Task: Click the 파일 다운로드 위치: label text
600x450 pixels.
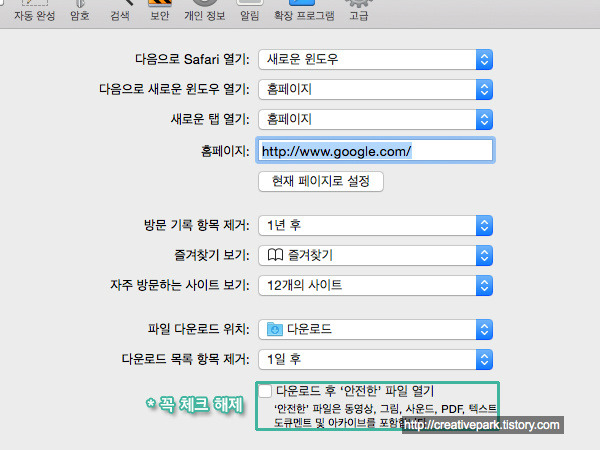Action: (199, 329)
